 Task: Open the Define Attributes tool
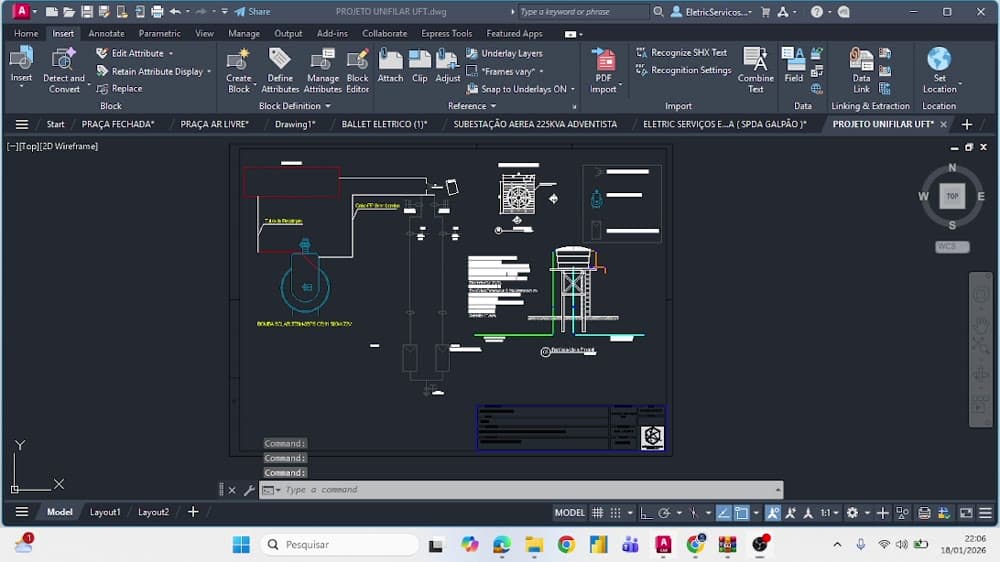(280, 71)
